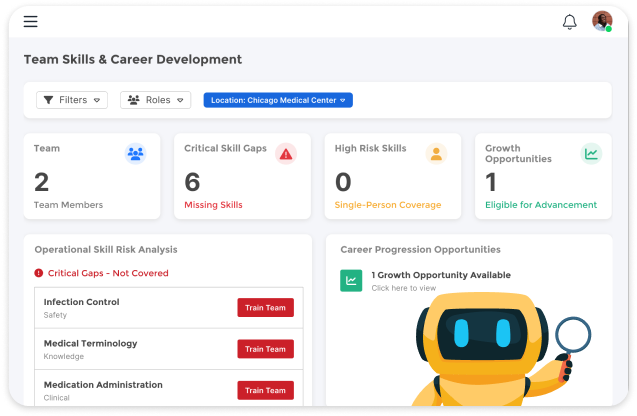
Task: Click 'Medication Administration' skill name
Action: pyautogui.click(x=103, y=385)
